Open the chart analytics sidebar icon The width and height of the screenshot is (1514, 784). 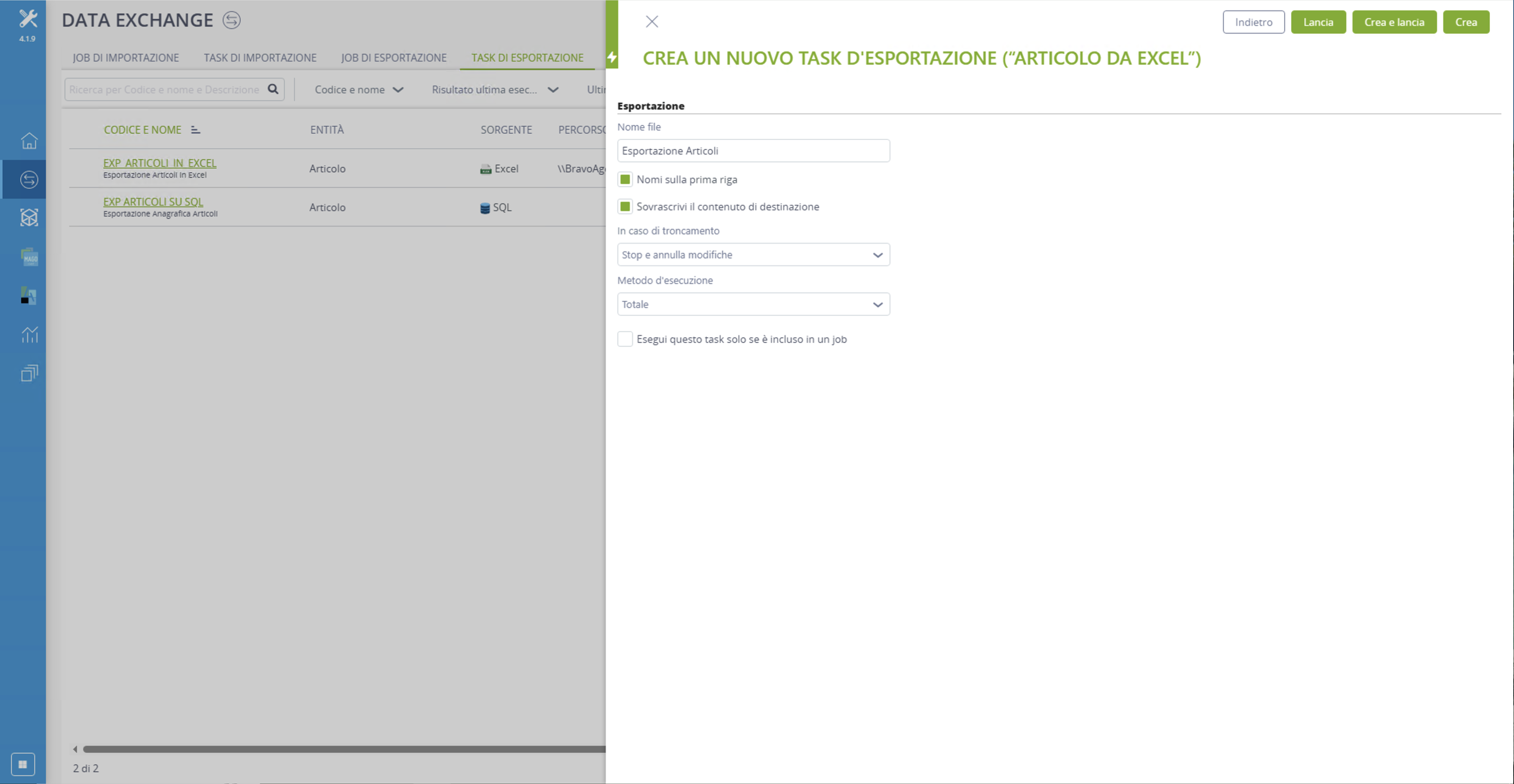(29, 335)
